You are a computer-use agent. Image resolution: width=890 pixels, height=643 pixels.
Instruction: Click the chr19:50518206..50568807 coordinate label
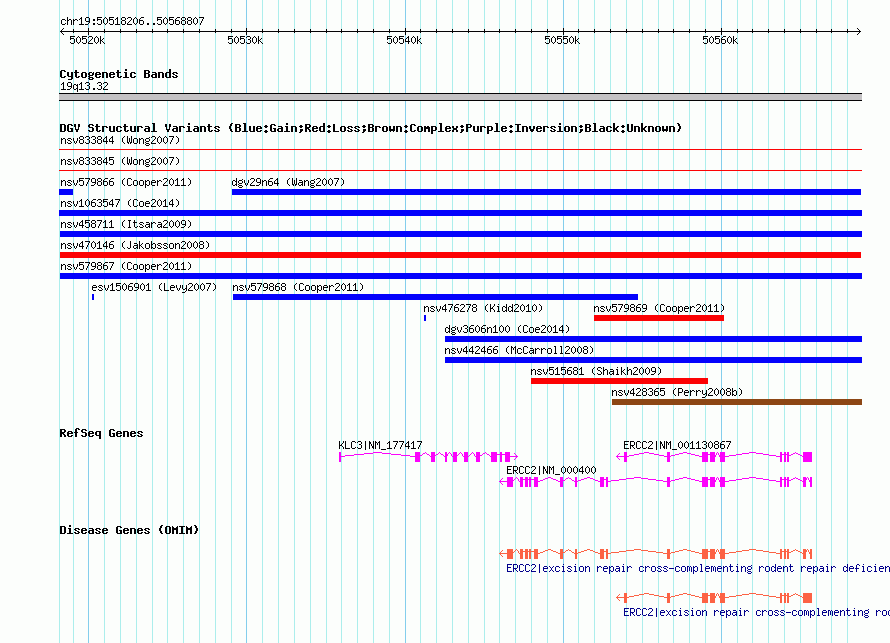[132, 21]
